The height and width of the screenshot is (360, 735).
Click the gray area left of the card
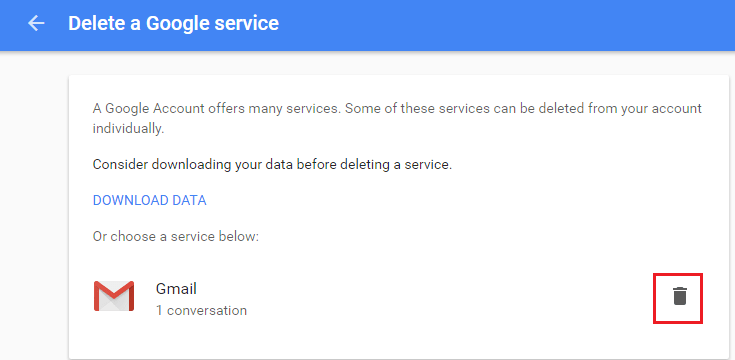point(34,206)
